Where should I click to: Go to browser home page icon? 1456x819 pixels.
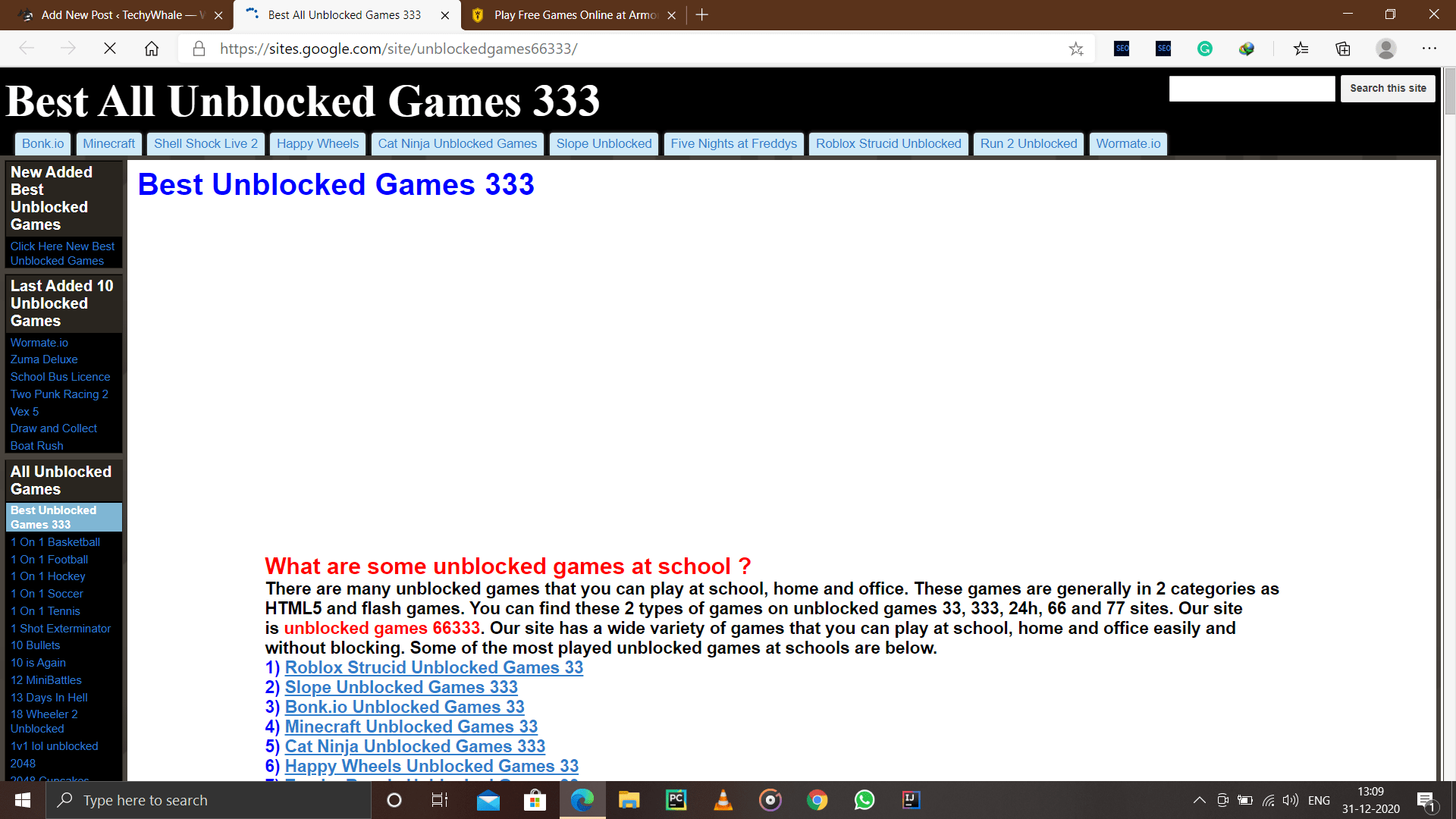pyautogui.click(x=152, y=49)
